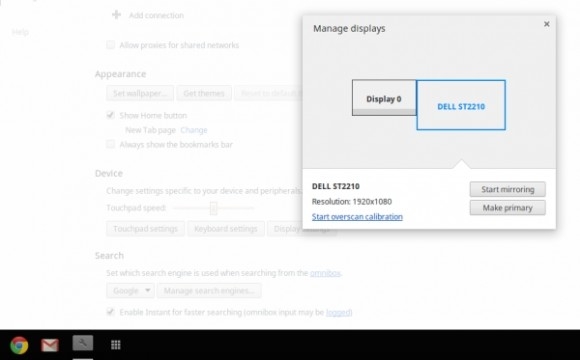
Task: Select the Display 0 rectangle
Action: click(384, 98)
